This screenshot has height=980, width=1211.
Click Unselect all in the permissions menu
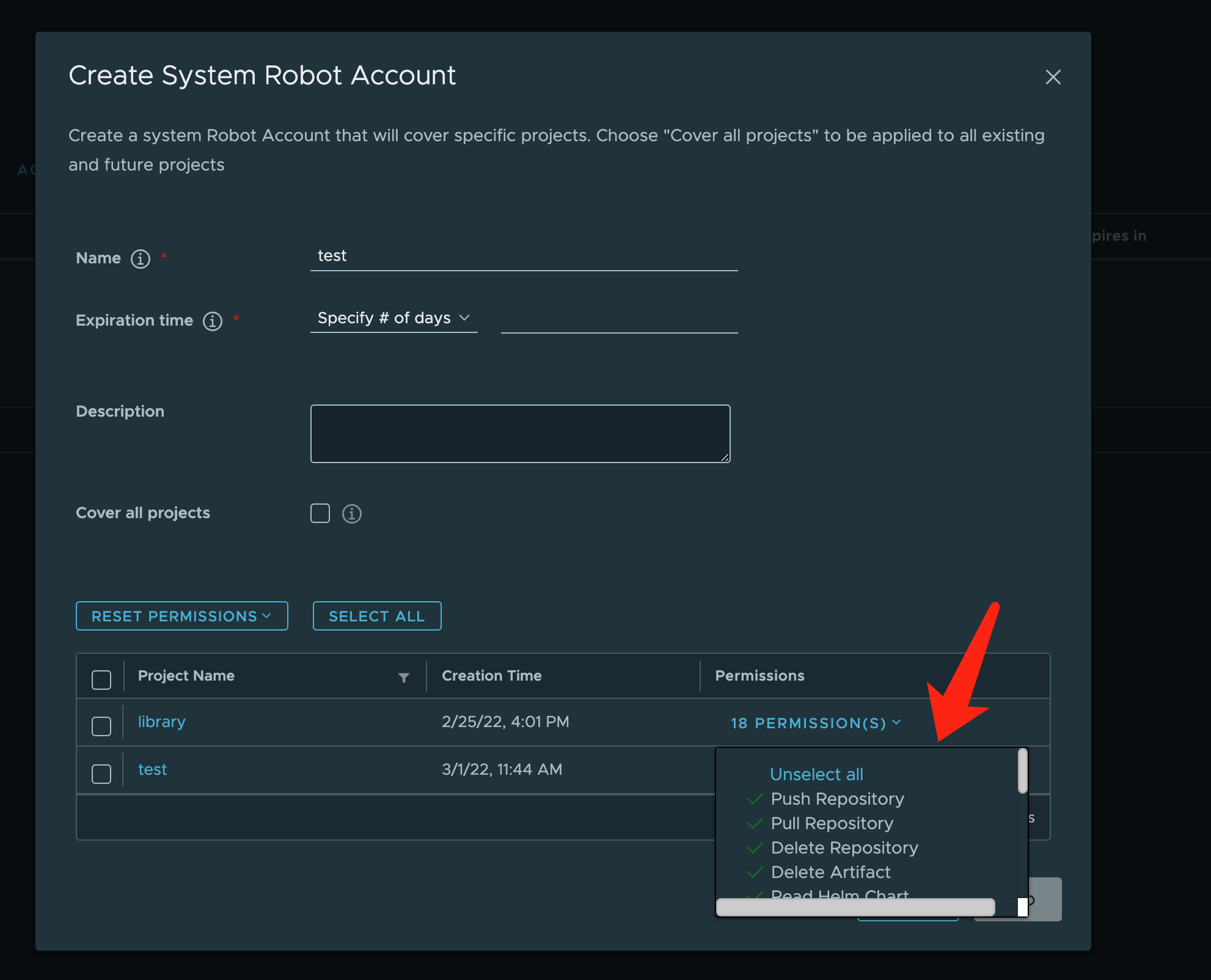[816, 774]
